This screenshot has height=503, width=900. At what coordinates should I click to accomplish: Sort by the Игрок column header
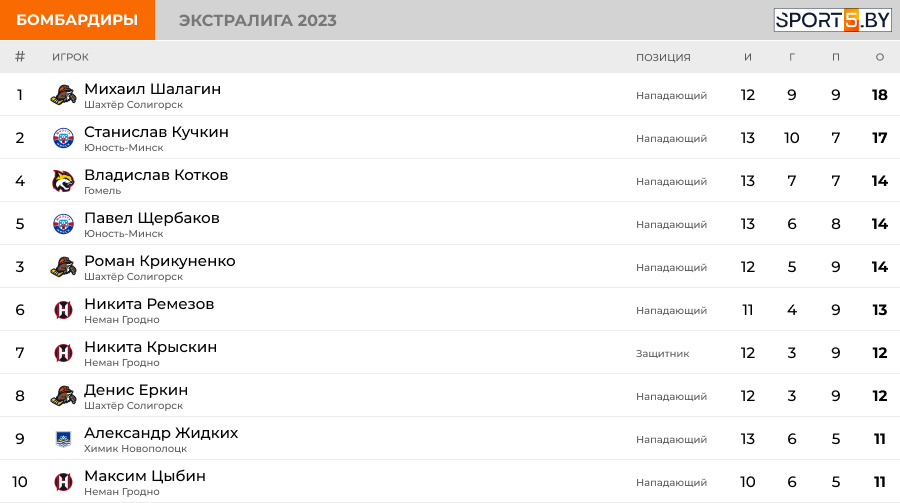point(70,57)
